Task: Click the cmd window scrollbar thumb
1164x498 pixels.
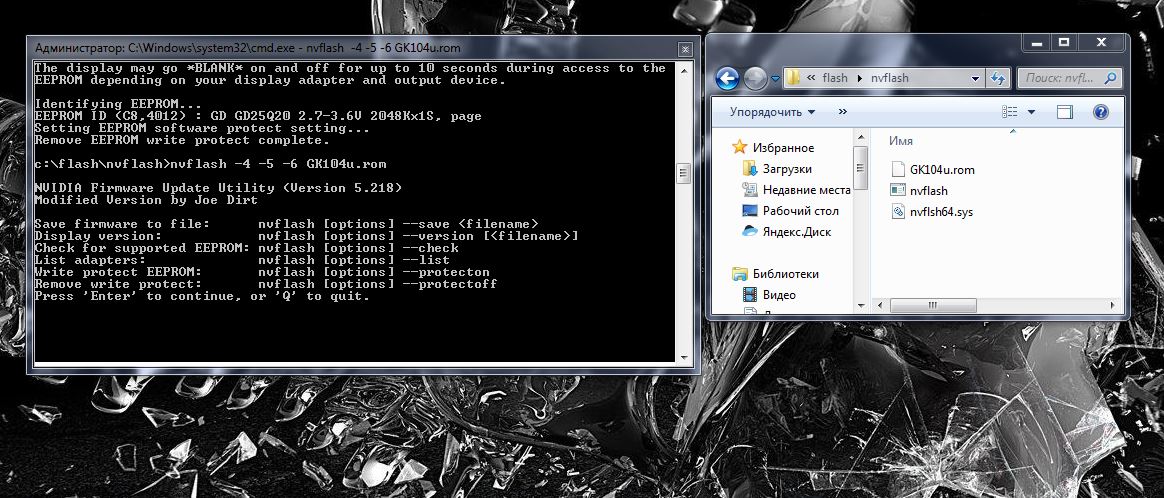Action: (683, 173)
